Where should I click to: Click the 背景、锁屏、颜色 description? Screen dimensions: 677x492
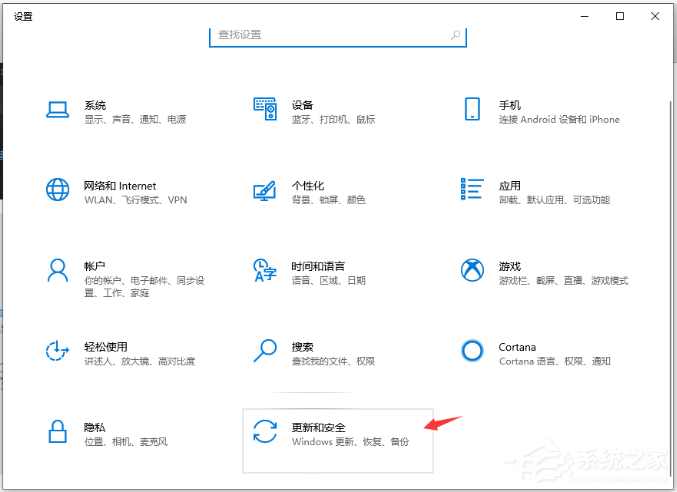click(329, 200)
